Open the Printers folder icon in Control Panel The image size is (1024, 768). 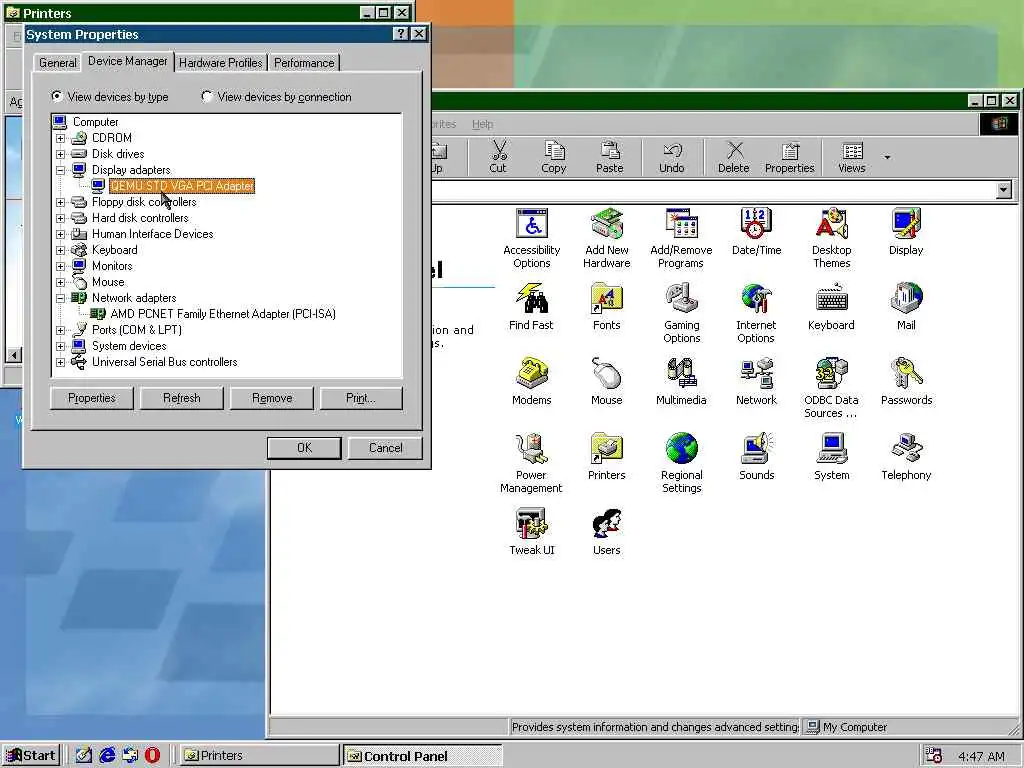click(607, 457)
